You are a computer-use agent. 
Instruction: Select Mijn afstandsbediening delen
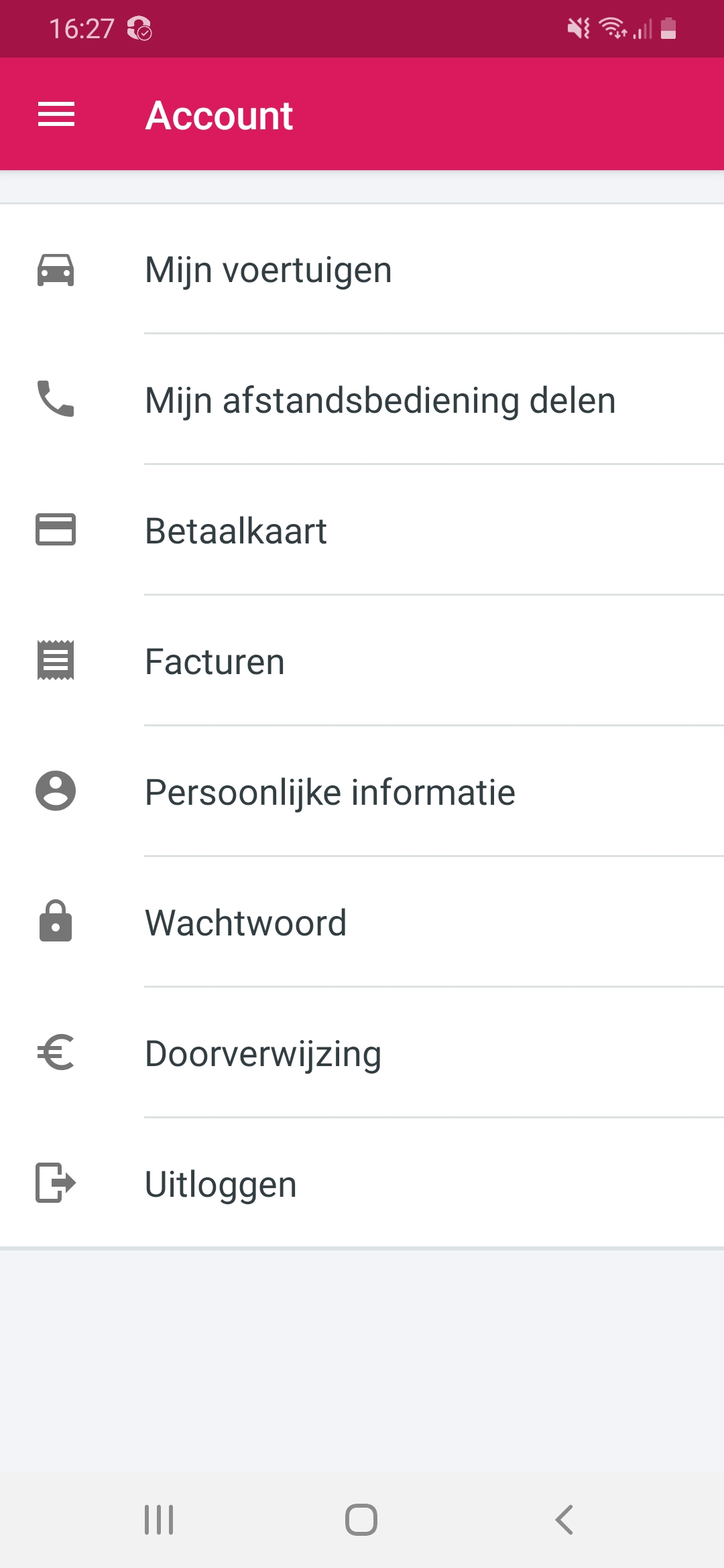362,399
